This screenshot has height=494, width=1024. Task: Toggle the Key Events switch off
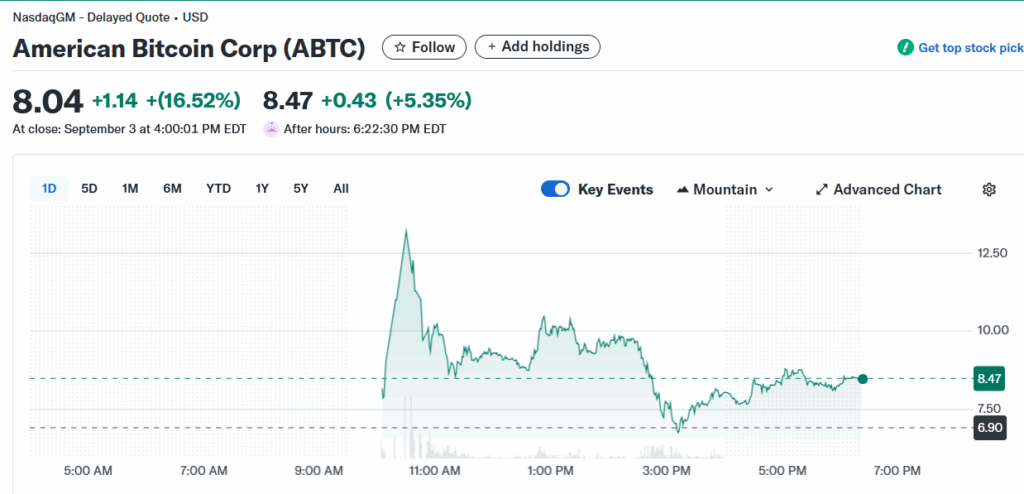(555, 189)
